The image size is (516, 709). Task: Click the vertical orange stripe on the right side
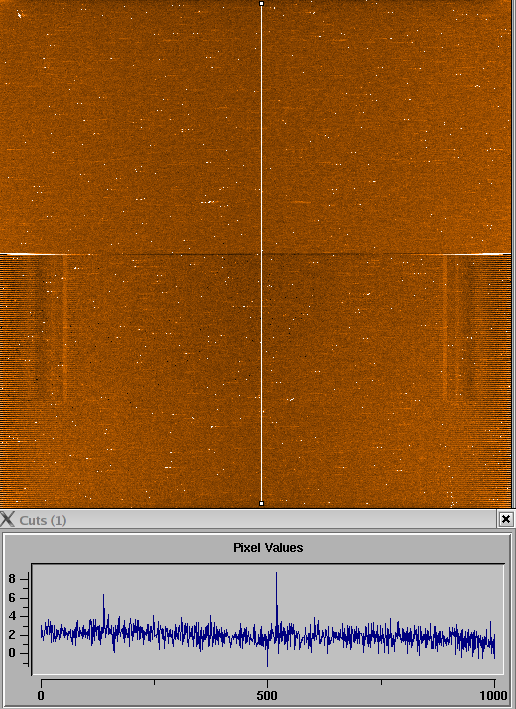(x=445, y=328)
